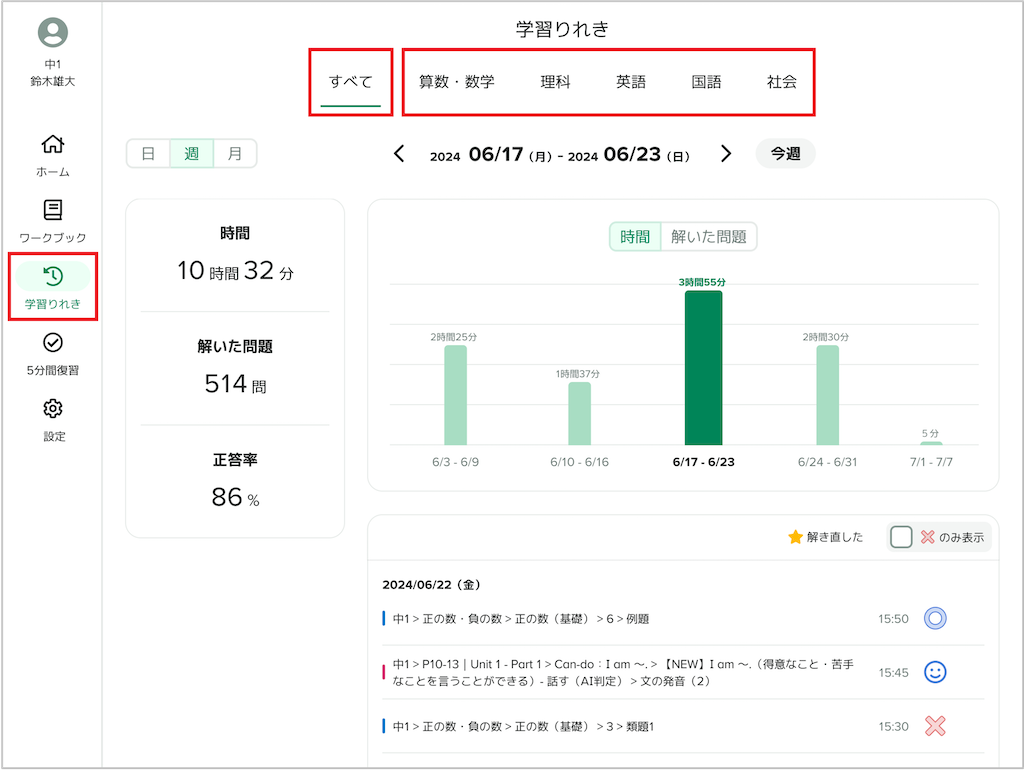Select the 英語 tab
The image size is (1024, 770).
(x=631, y=82)
